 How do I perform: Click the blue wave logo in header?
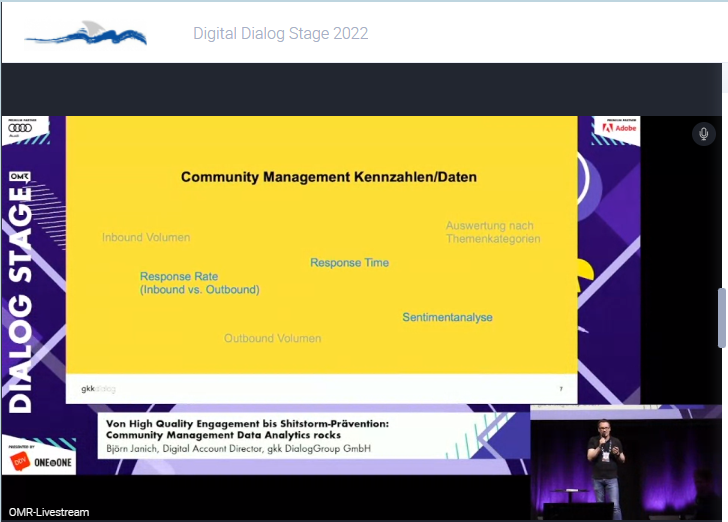point(86,34)
